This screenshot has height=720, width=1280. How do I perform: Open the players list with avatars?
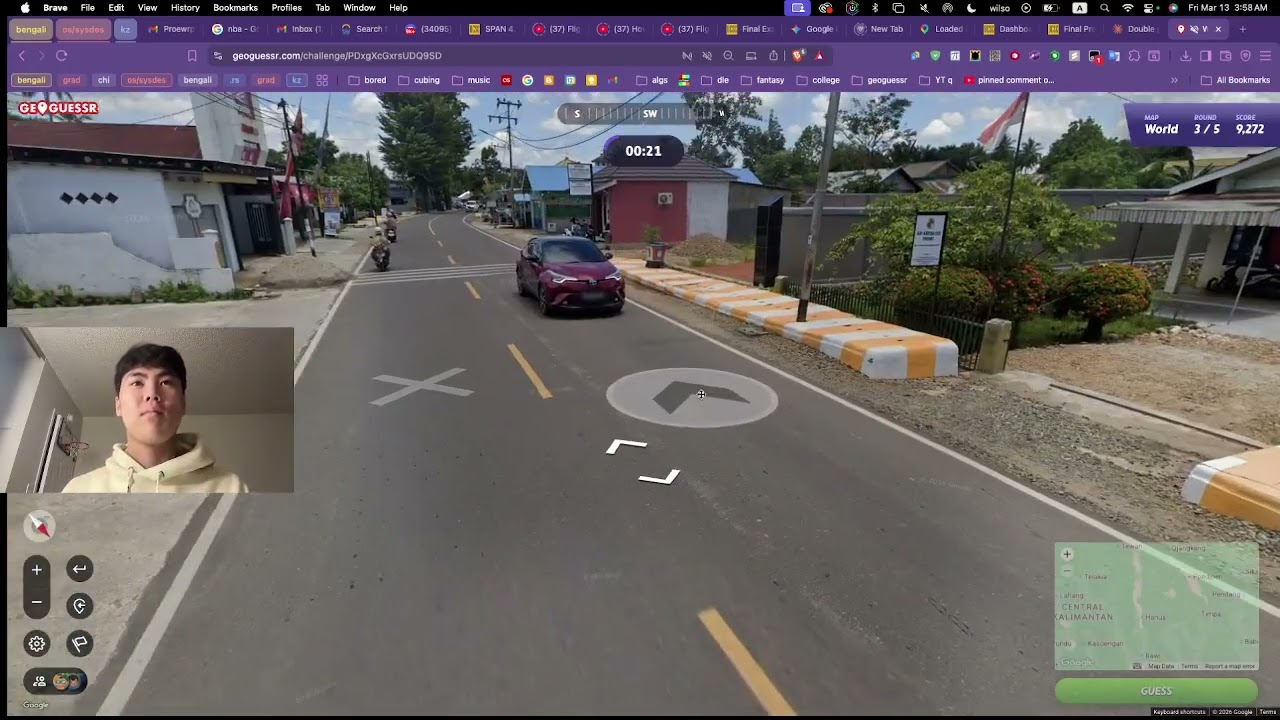pyautogui.click(x=56, y=681)
